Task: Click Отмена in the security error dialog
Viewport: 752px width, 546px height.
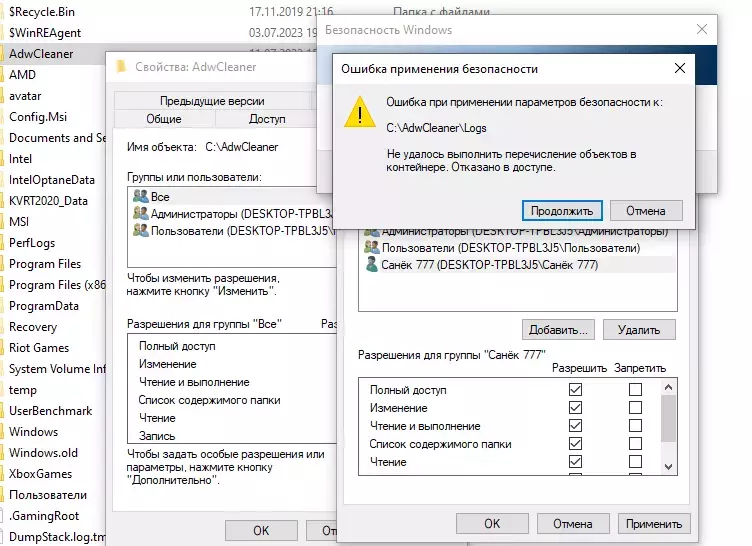Action: tap(646, 211)
